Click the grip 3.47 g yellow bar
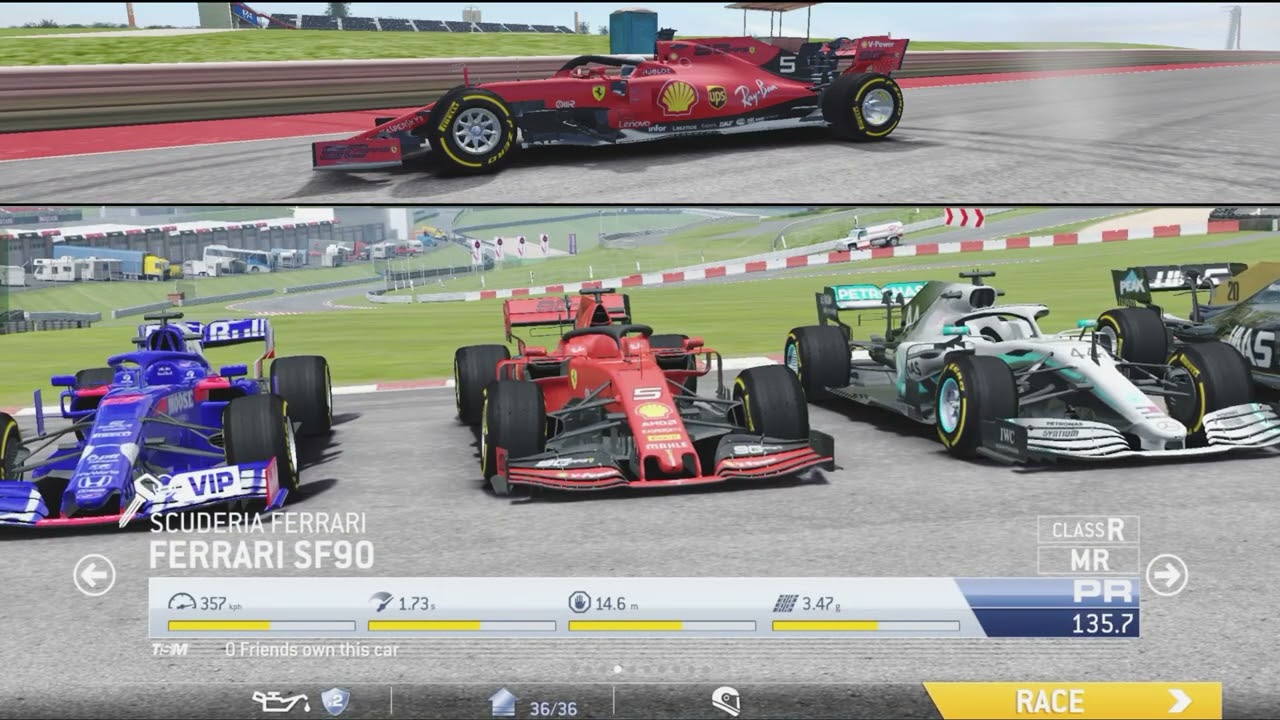1280x720 pixels. pyautogui.click(x=866, y=626)
